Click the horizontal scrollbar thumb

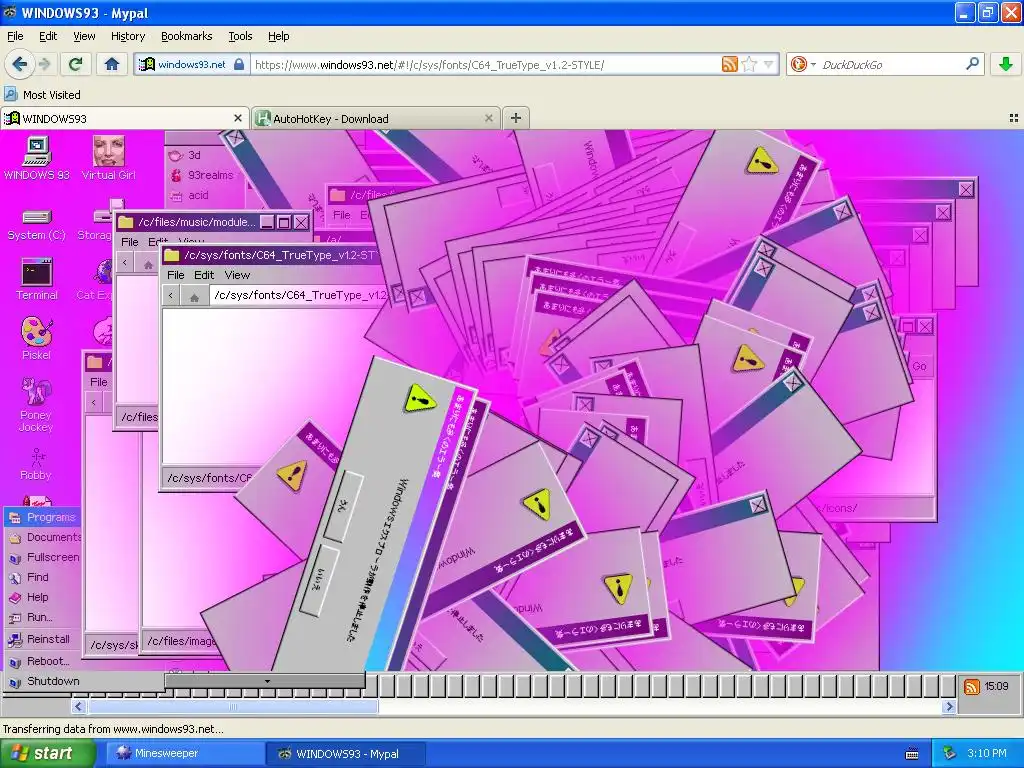[x=232, y=707]
